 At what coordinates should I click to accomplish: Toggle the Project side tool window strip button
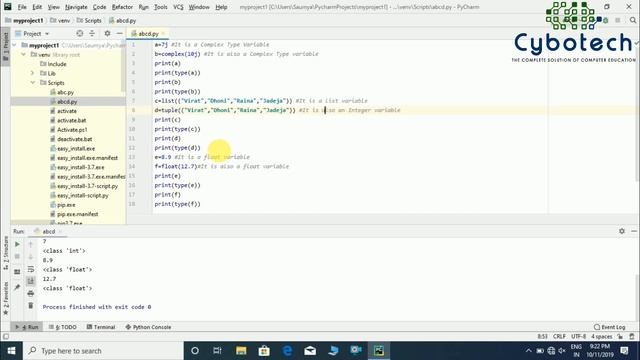5,46
